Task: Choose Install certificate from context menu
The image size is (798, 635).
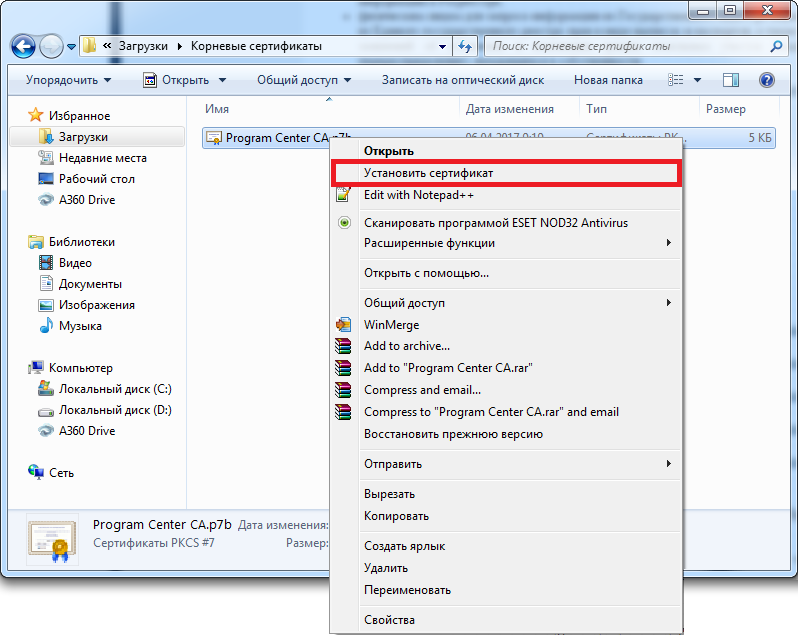Action: tap(428, 173)
